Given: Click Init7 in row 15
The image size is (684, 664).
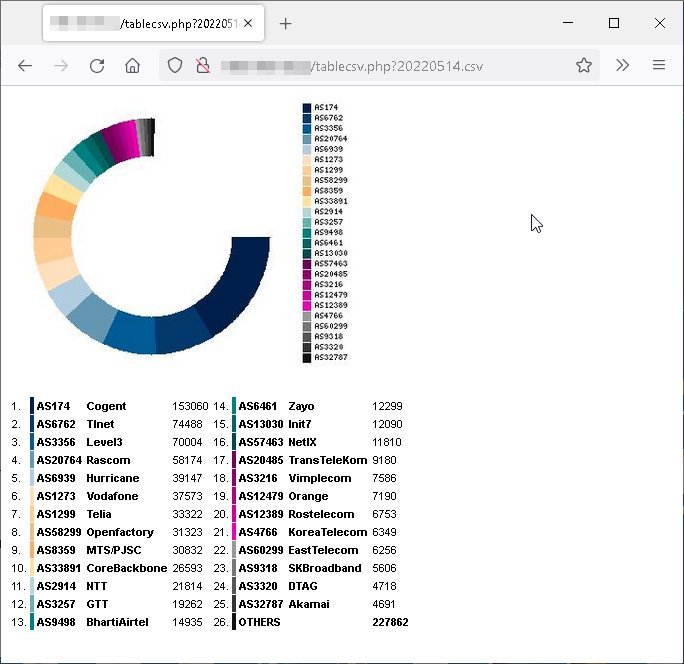Looking at the screenshot, I should (300, 424).
